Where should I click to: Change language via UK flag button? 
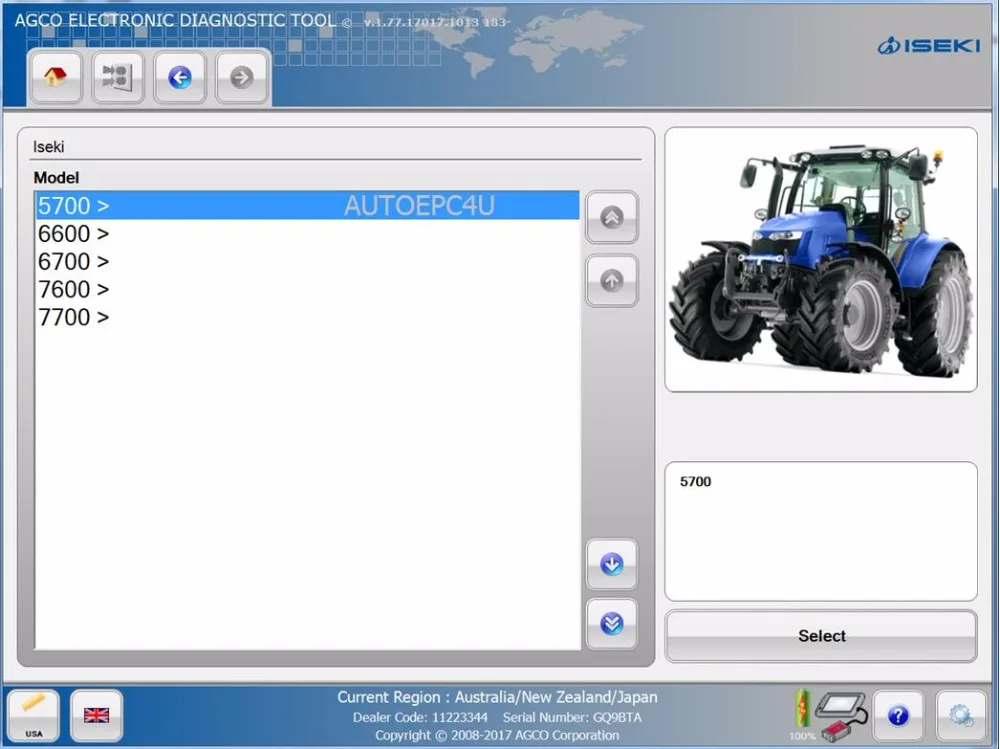pyautogui.click(x=96, y=715)
